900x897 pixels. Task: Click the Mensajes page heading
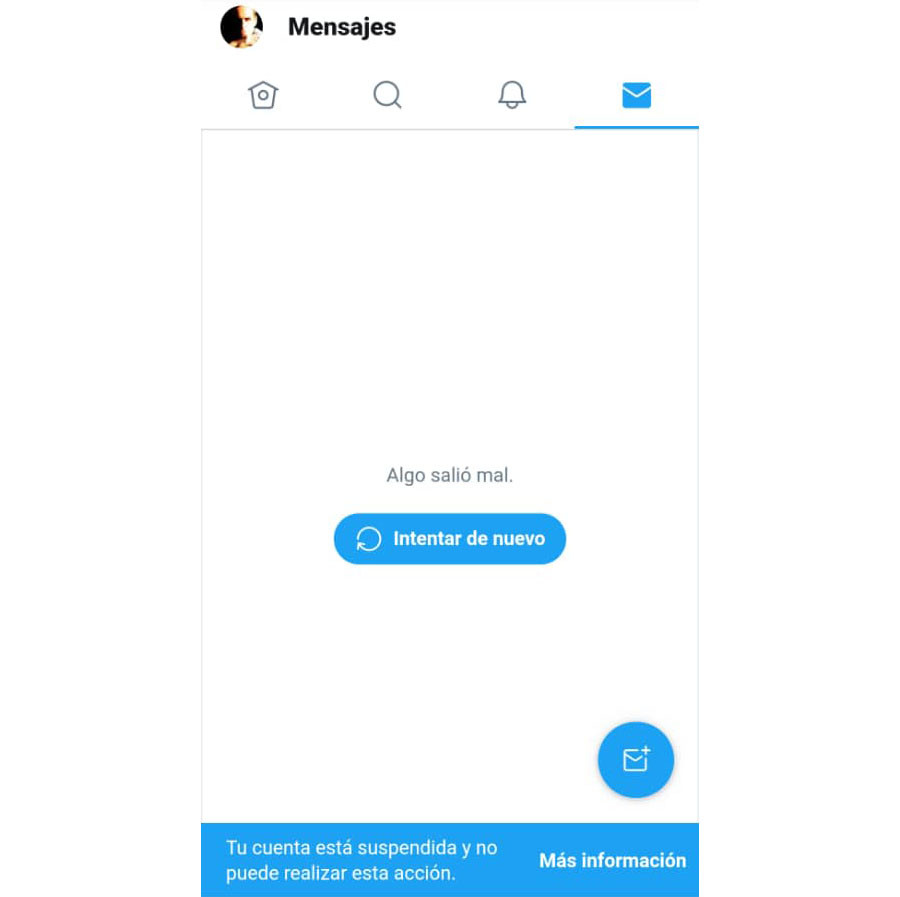coord(342,27)
